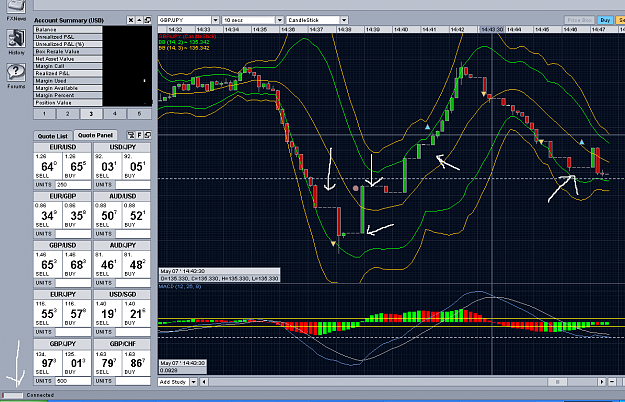Select the Balance row in Account Summary
The width and height of the screenshot is (625, 402).
(x=68, y=29)
